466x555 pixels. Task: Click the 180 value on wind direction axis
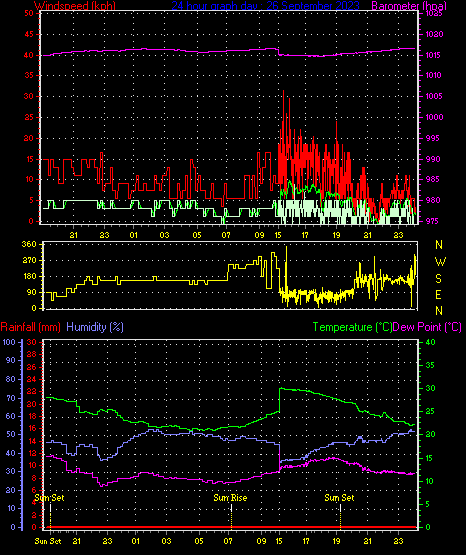(29, 276)
